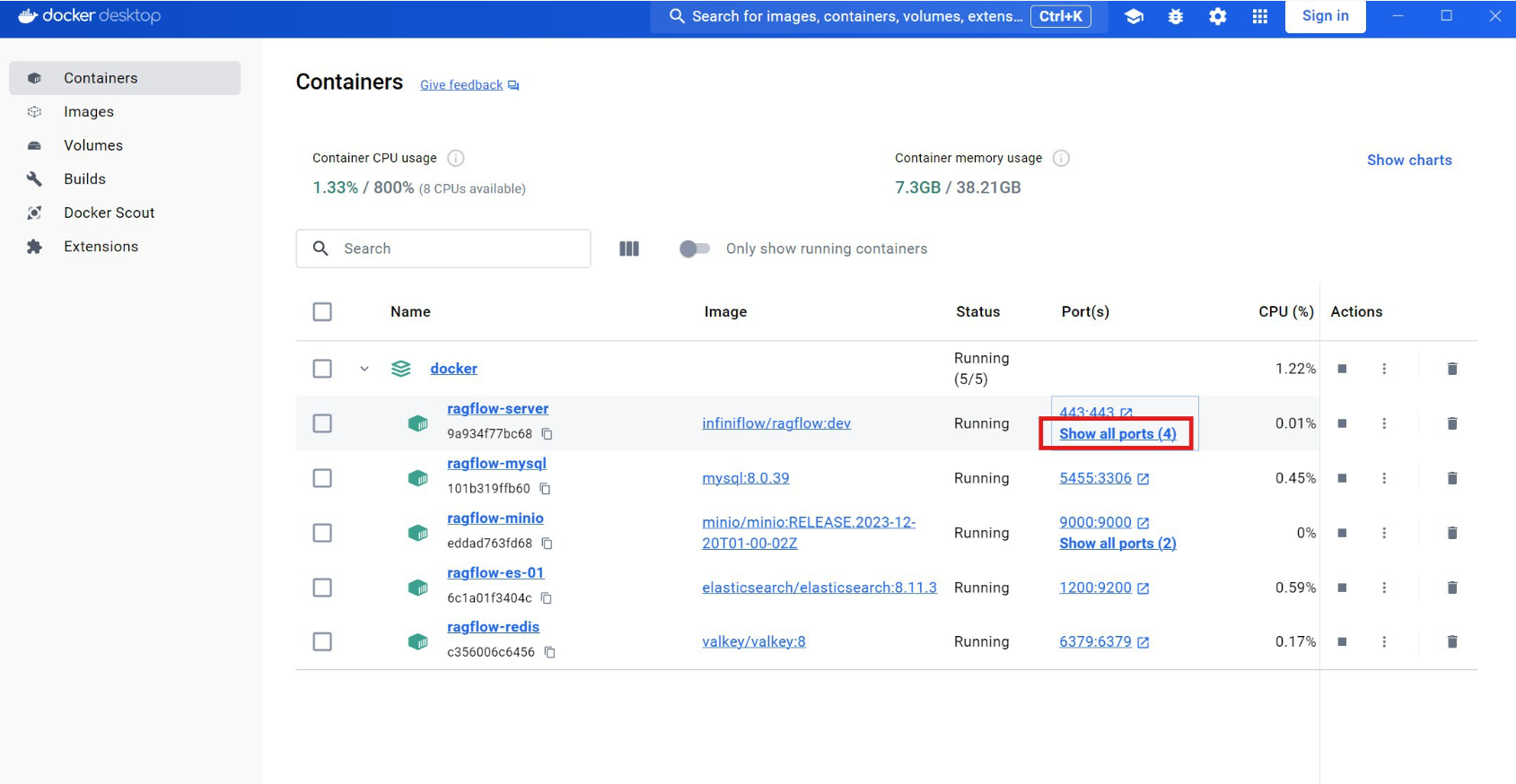This screenshot has width=1516, height=784.
Task: Stop the ragflow-minio container
Action: click(x=1342, y=533)
